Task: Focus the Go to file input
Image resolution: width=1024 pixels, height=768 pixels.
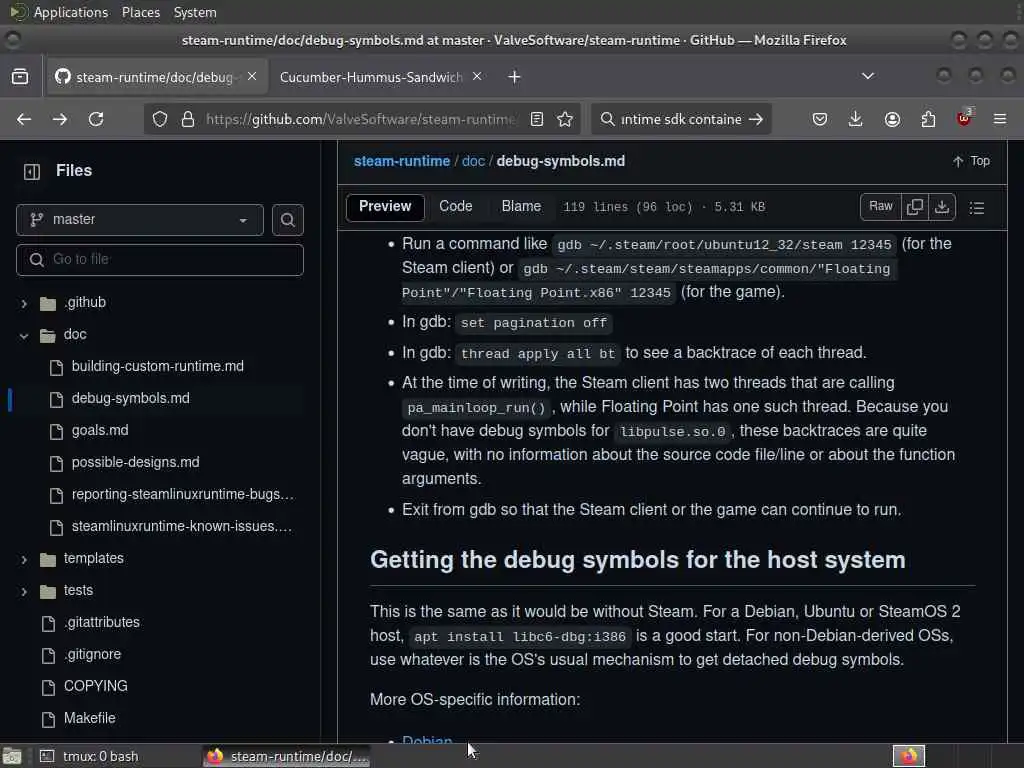Action: pyautogui.click(x=160, y=260)
